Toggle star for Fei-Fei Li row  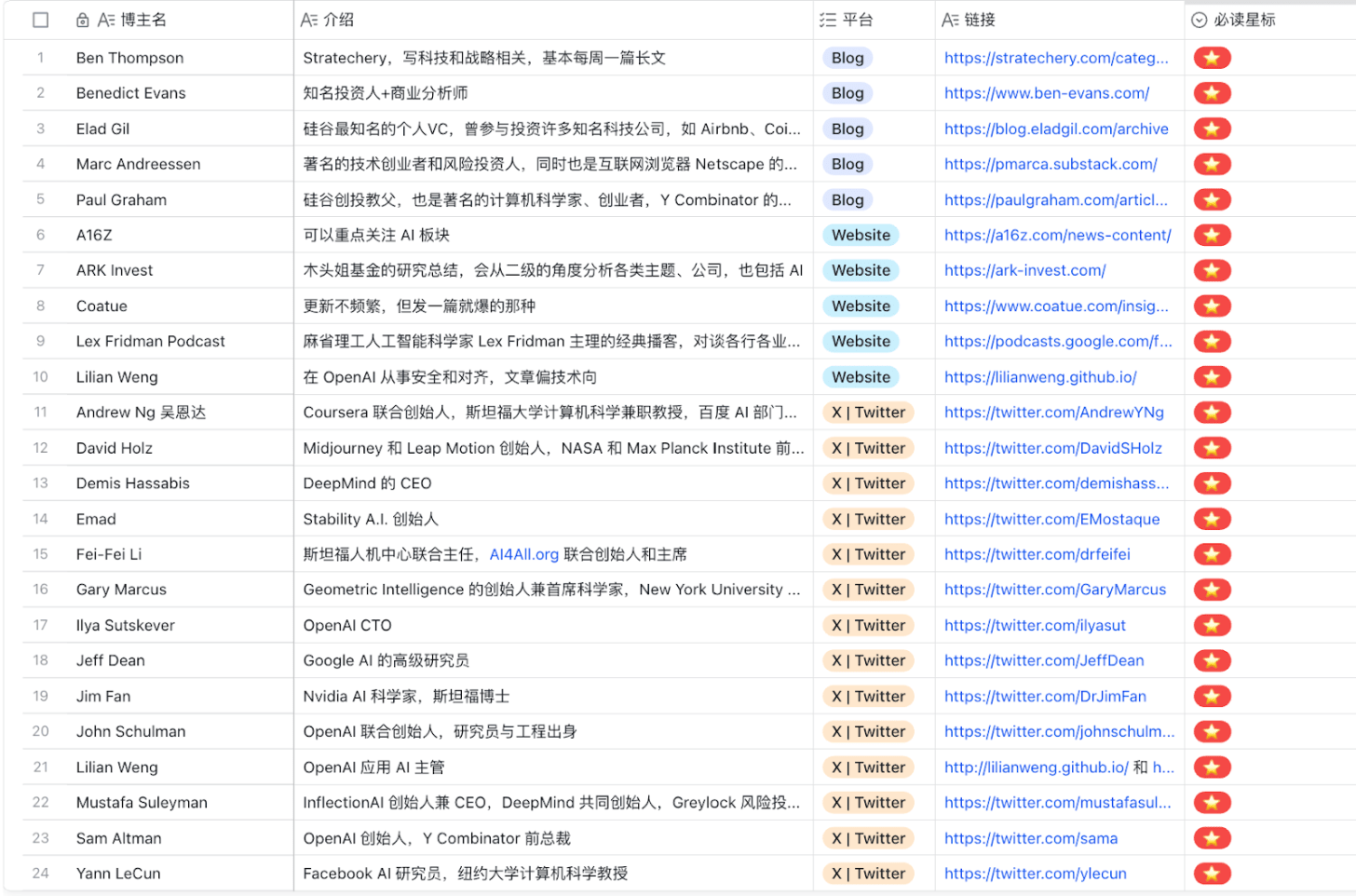[1212, 554]
